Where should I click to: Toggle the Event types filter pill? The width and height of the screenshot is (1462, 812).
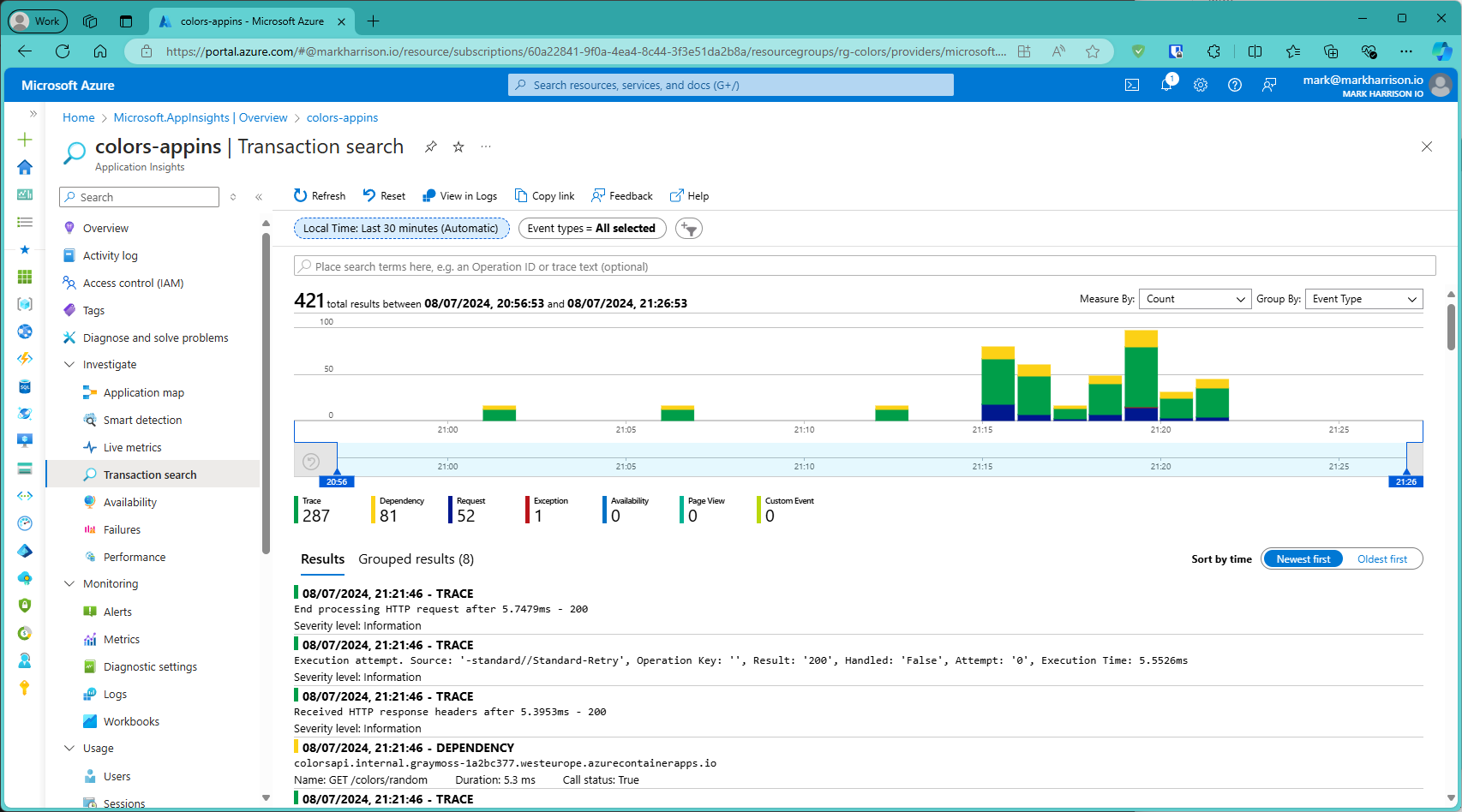coord(591,229)
